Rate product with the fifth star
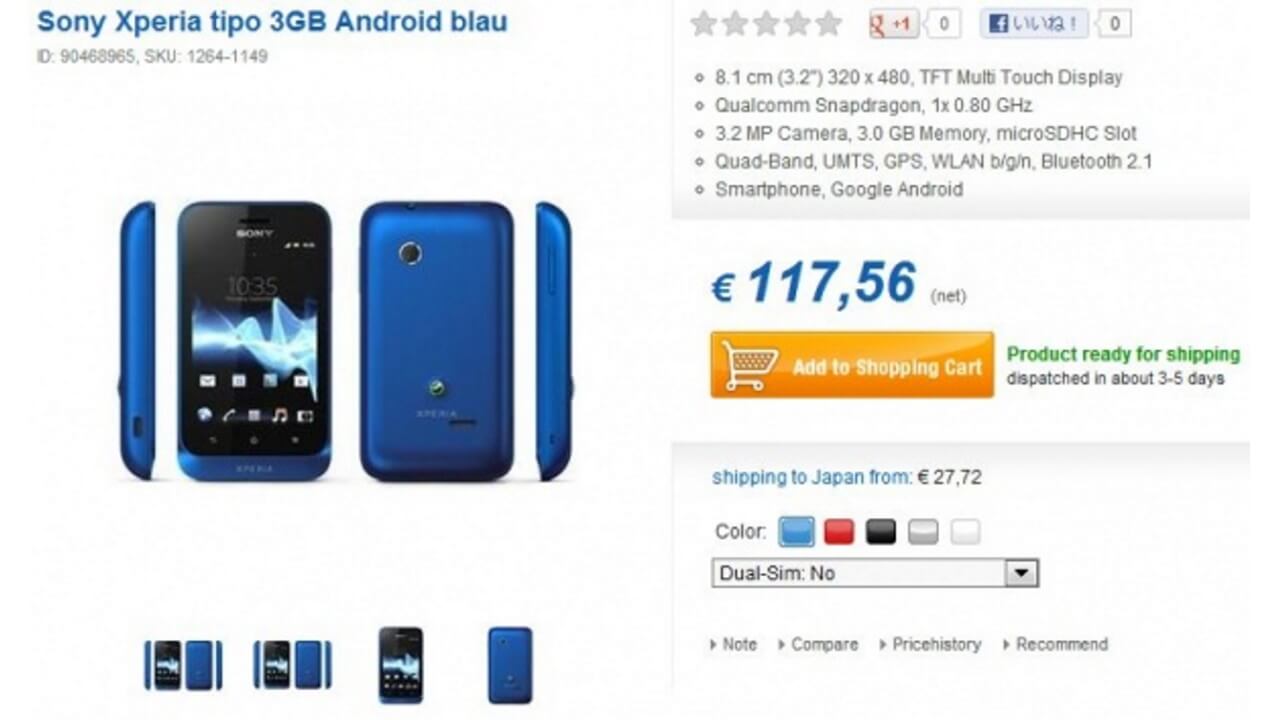The width and height of the screenshot is (1280, 720). (828, 23)
